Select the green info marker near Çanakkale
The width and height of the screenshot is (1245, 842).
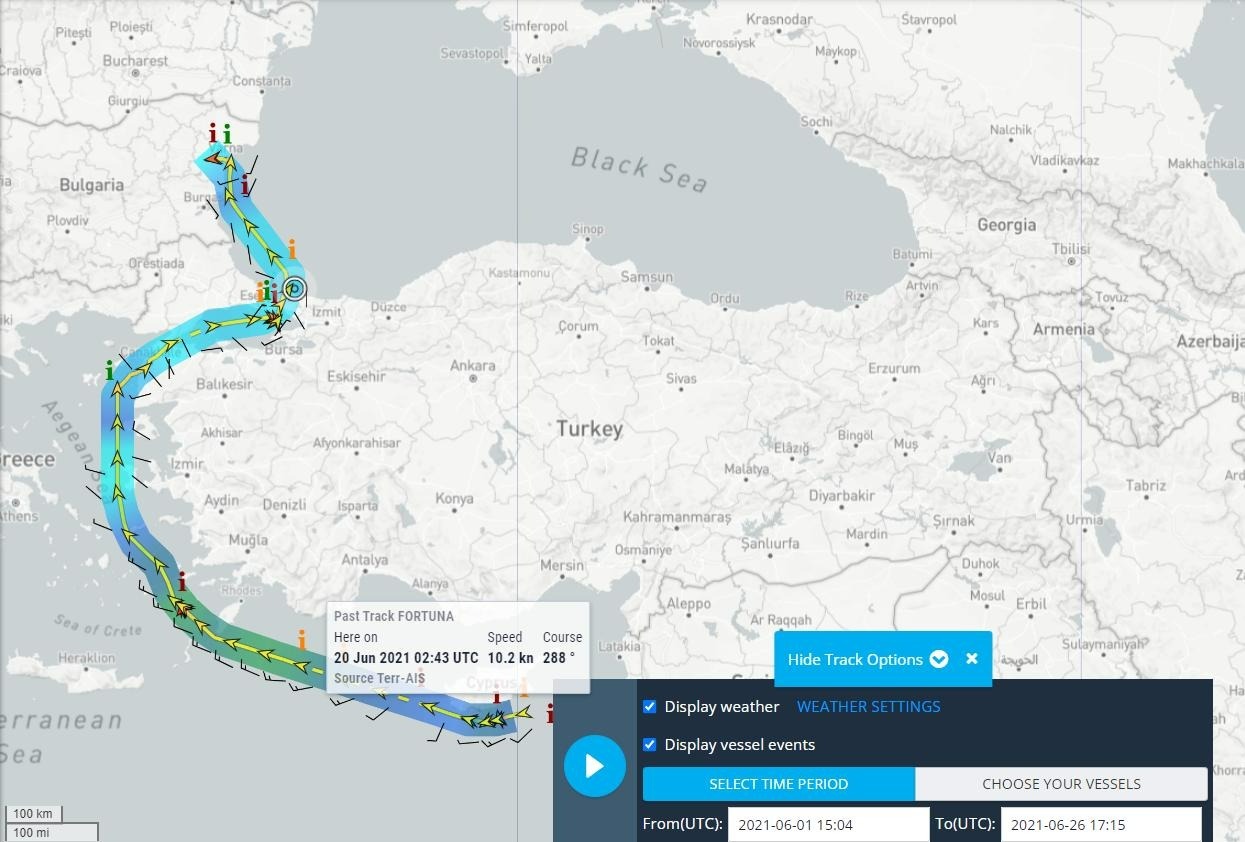click(110, 372)
